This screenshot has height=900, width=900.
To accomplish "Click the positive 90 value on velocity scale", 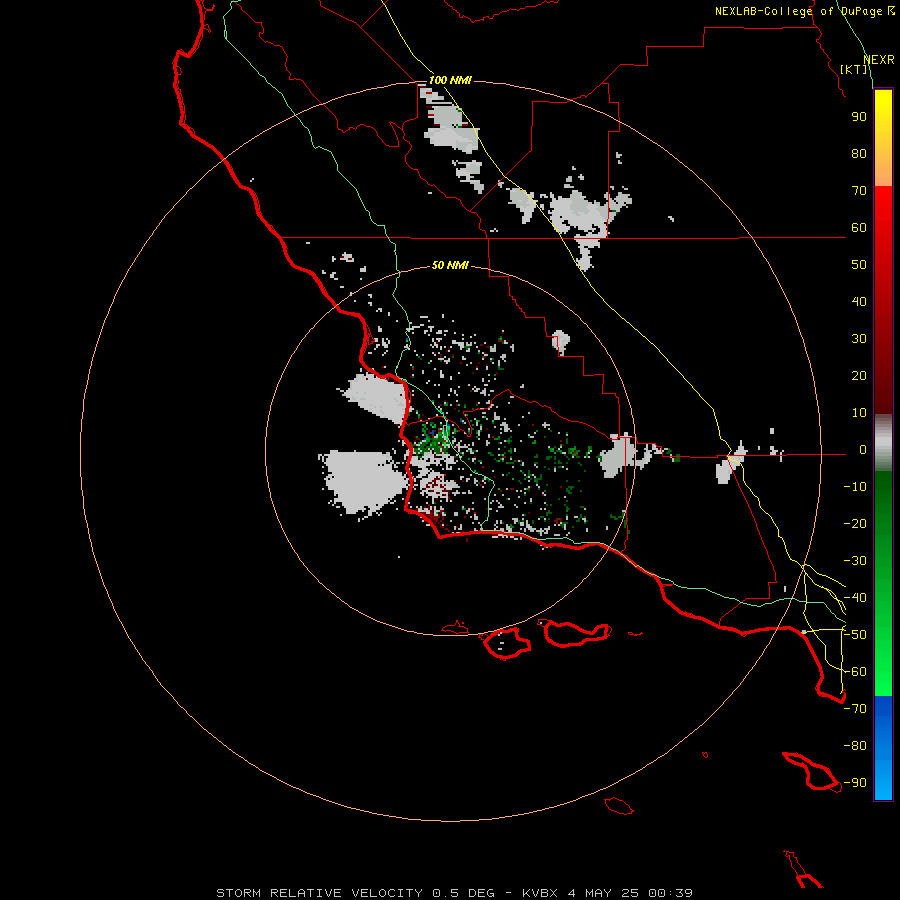I will [859, 117].
